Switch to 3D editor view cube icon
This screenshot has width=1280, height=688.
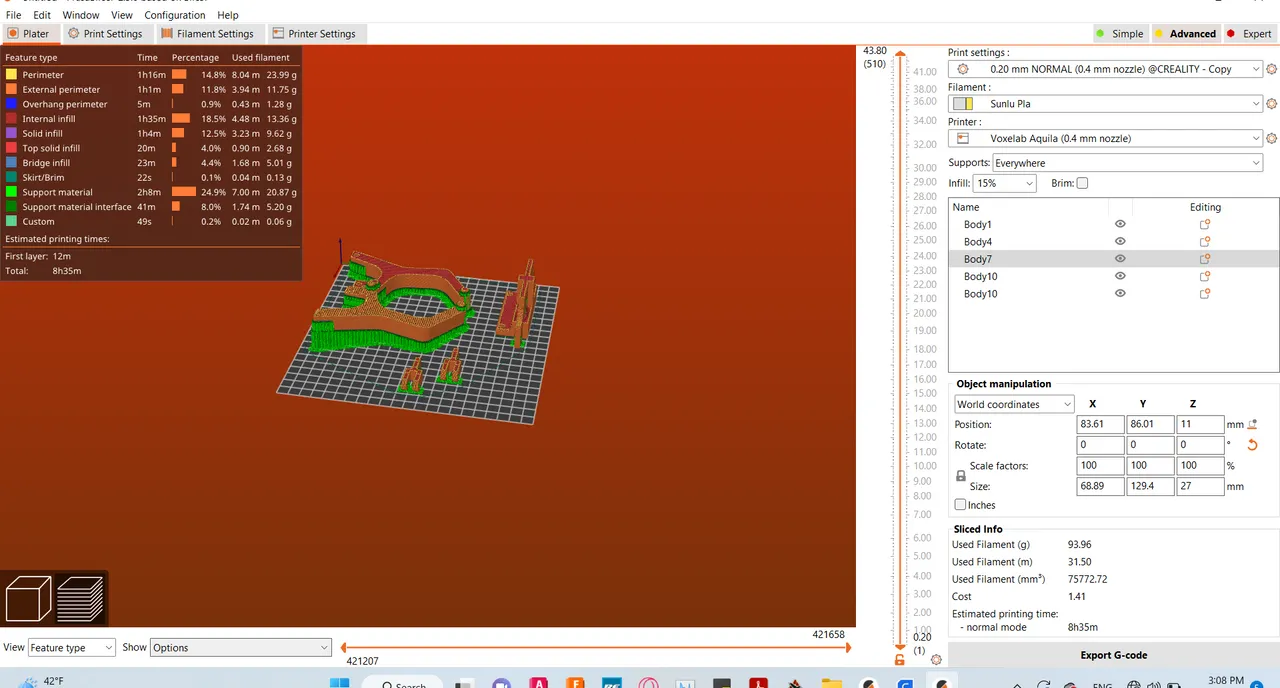click(28, 599)
